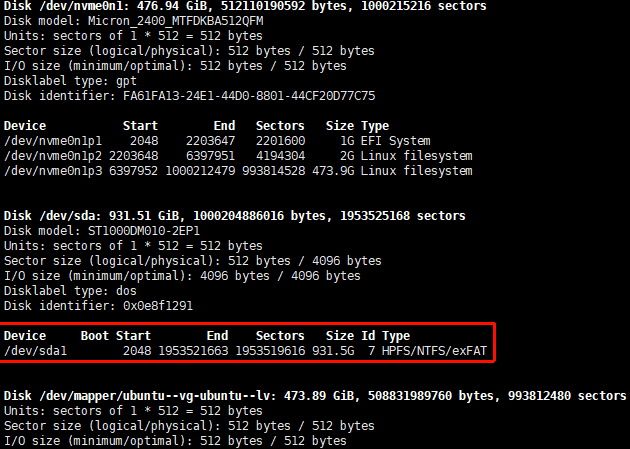Click the /dev/nvme0n1 disk header line

[x=245, y=6]
